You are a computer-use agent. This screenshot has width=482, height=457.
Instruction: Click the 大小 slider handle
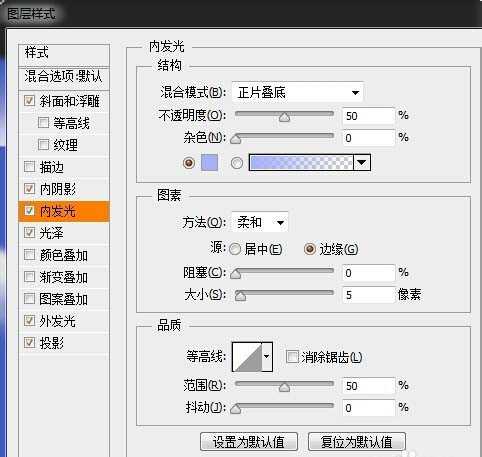point(240,296)
